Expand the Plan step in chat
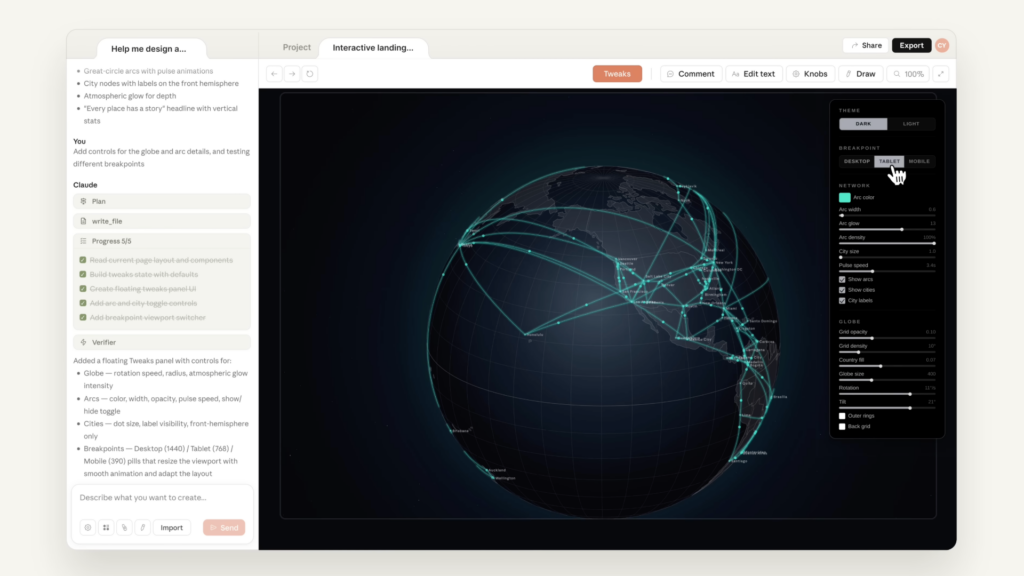Viewport: 1024px width, 576px height. coord(162,201)
